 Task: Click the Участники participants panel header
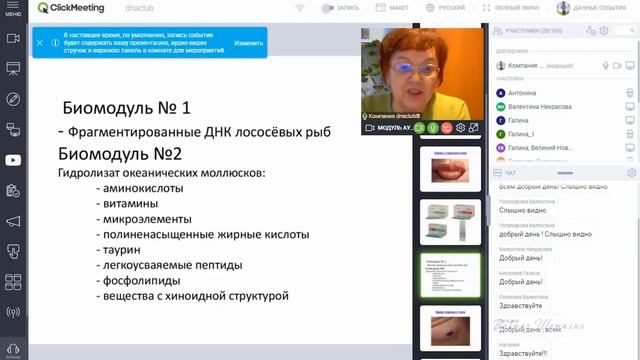[534, 30]
